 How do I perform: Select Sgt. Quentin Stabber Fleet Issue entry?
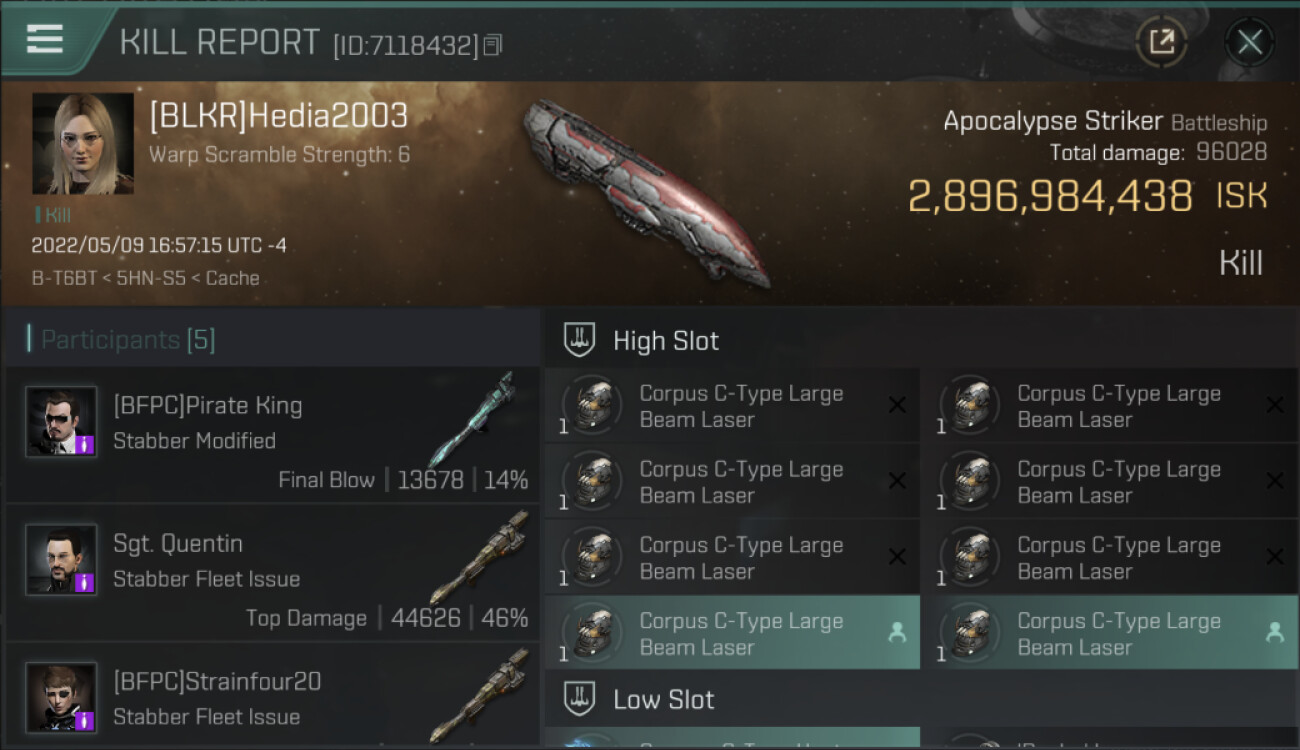tap(272, 572)
